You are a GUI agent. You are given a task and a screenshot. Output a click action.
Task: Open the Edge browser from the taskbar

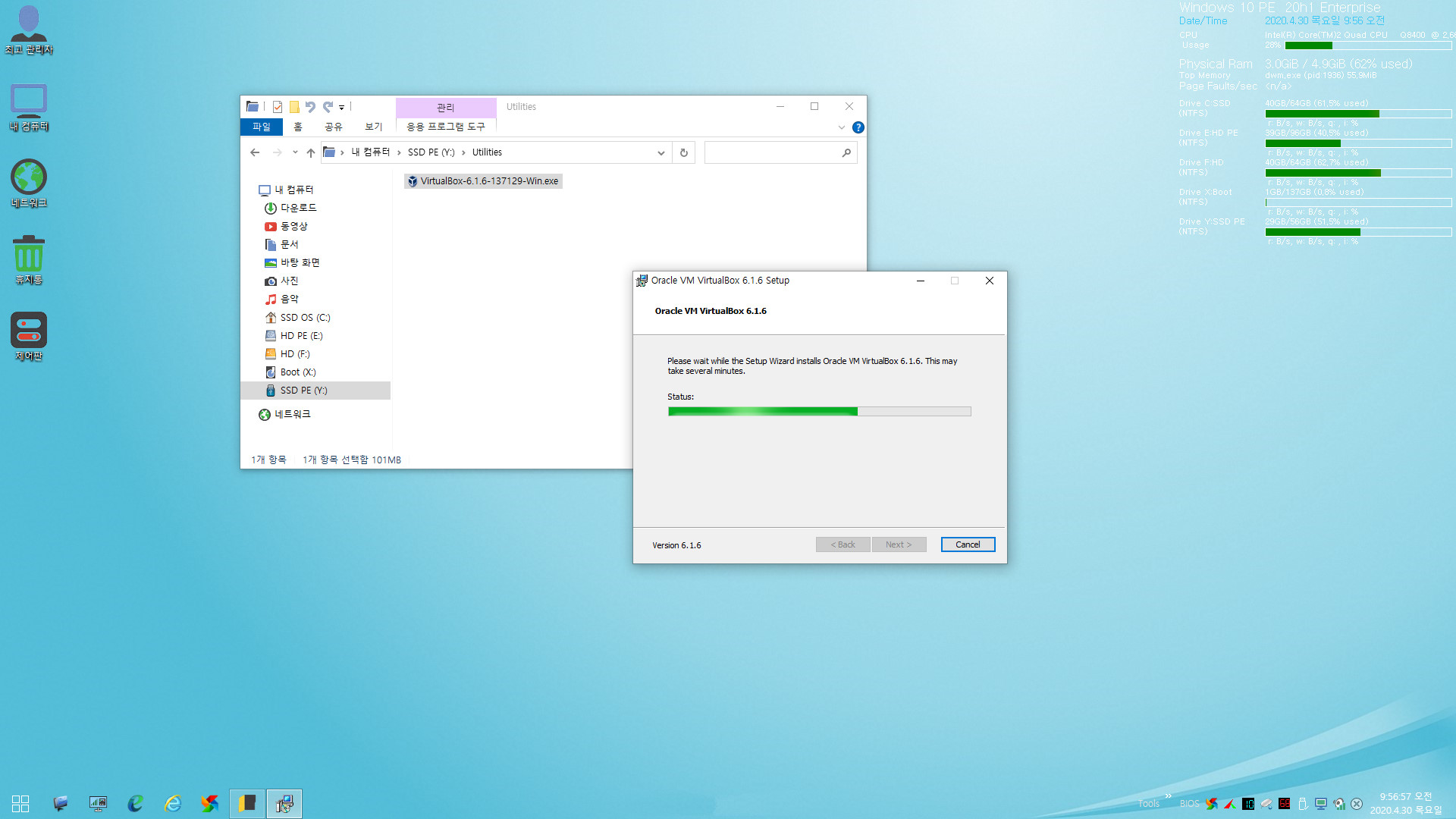pyautogui.click(x=136, y=803)
